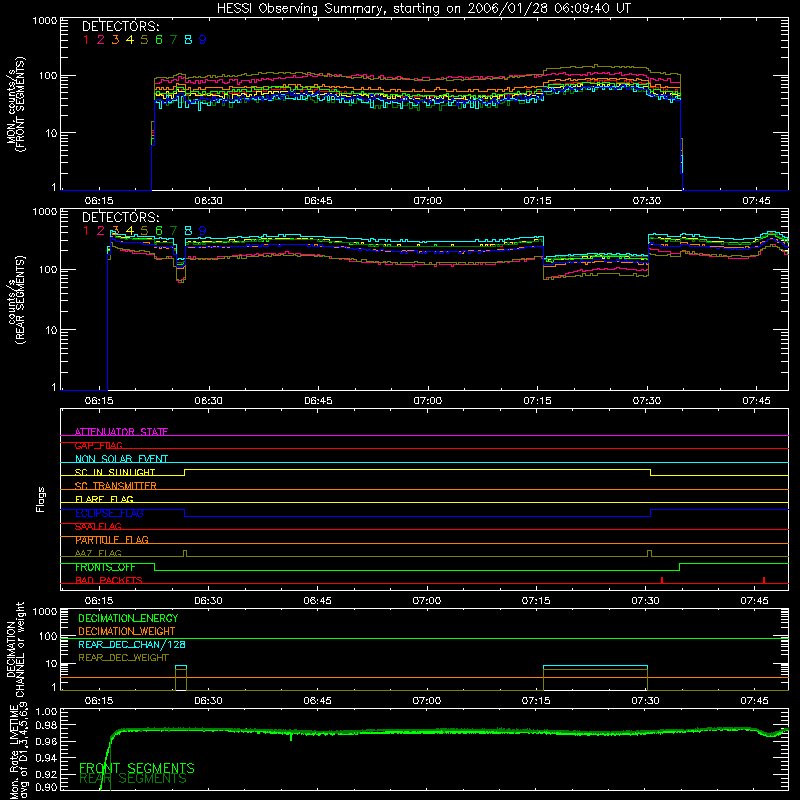This screenshot has width=800, height=800.
Task: Click the PARTICLE_FLAG label
Action: 112,540
